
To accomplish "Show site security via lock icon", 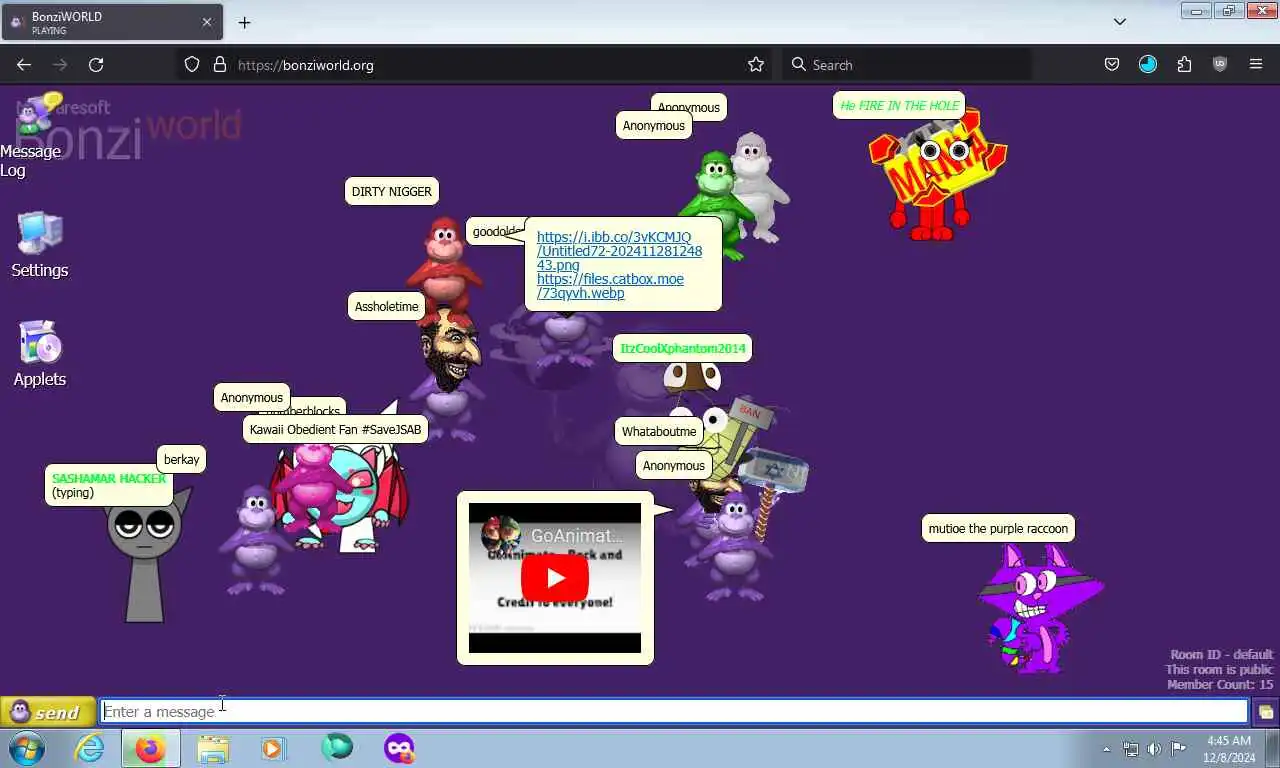I will 220,65.
